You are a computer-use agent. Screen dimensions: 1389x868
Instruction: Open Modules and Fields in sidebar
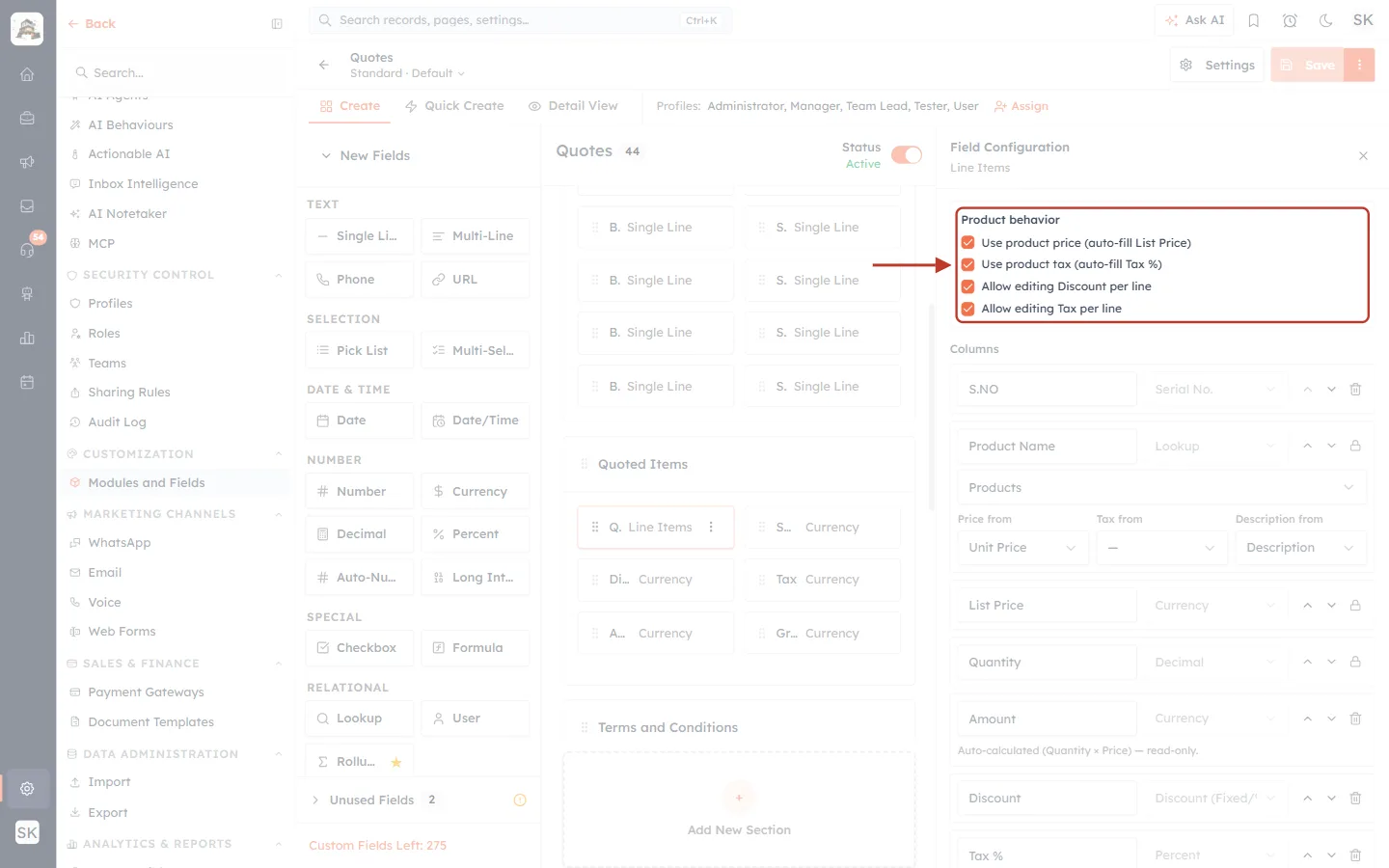tap(147, 483)
